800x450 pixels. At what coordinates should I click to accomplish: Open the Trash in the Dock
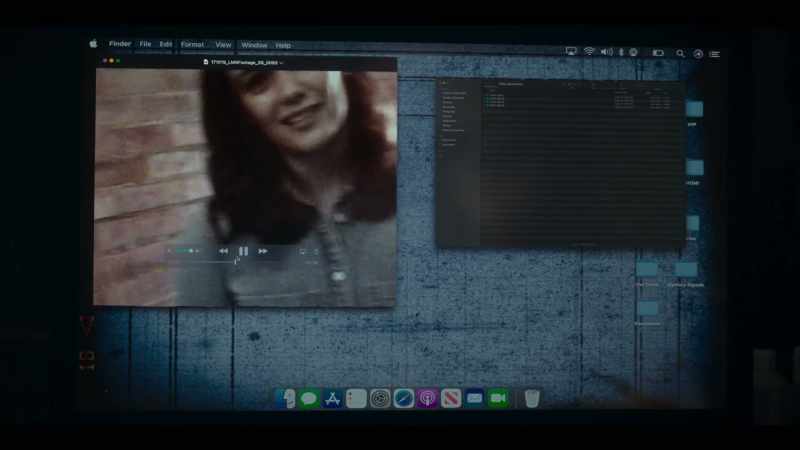(532, 398)
